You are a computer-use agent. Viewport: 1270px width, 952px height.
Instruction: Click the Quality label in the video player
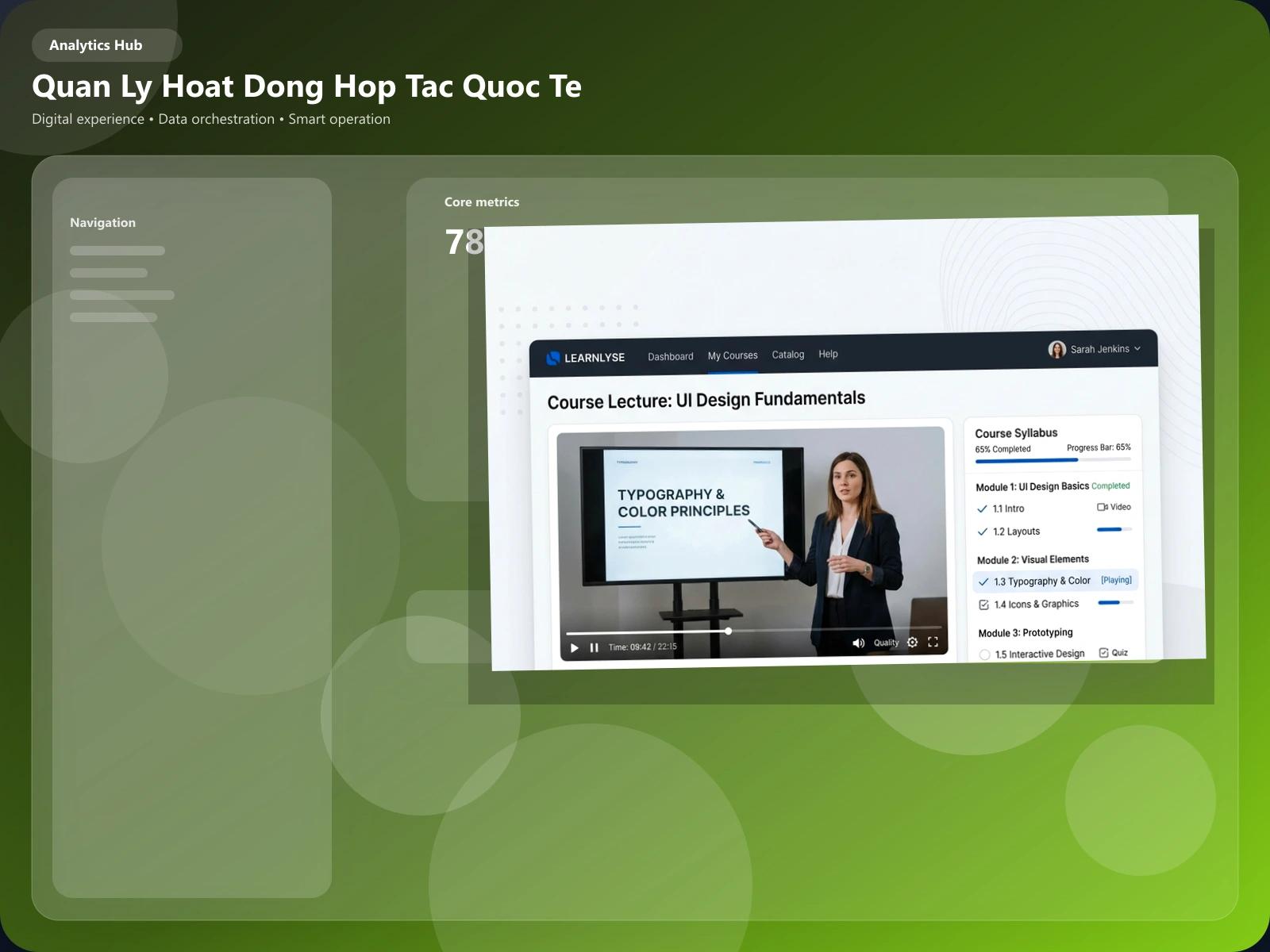886,643
